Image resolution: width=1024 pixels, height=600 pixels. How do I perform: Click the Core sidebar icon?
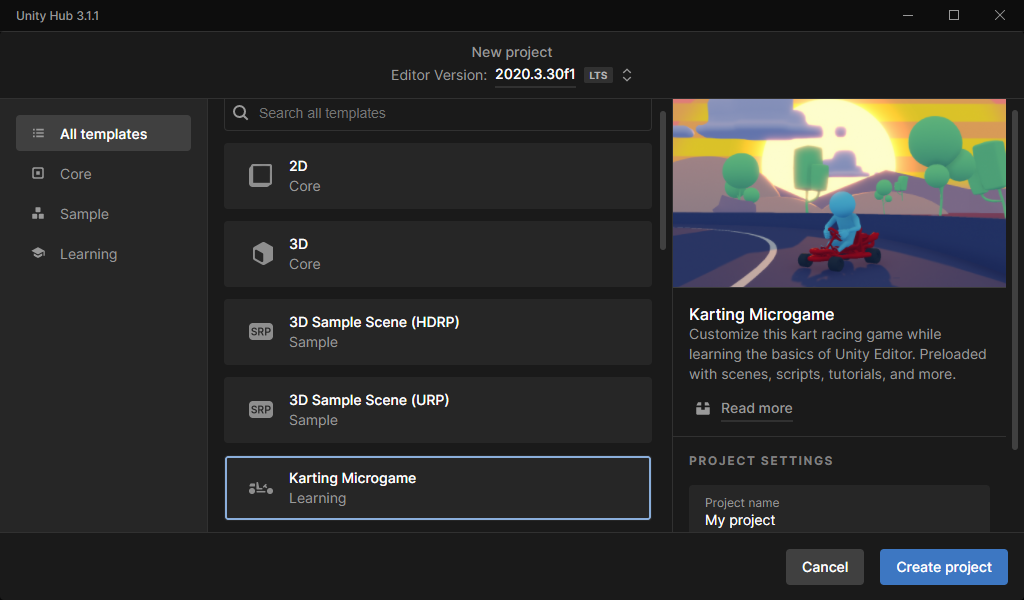[40, 173]
